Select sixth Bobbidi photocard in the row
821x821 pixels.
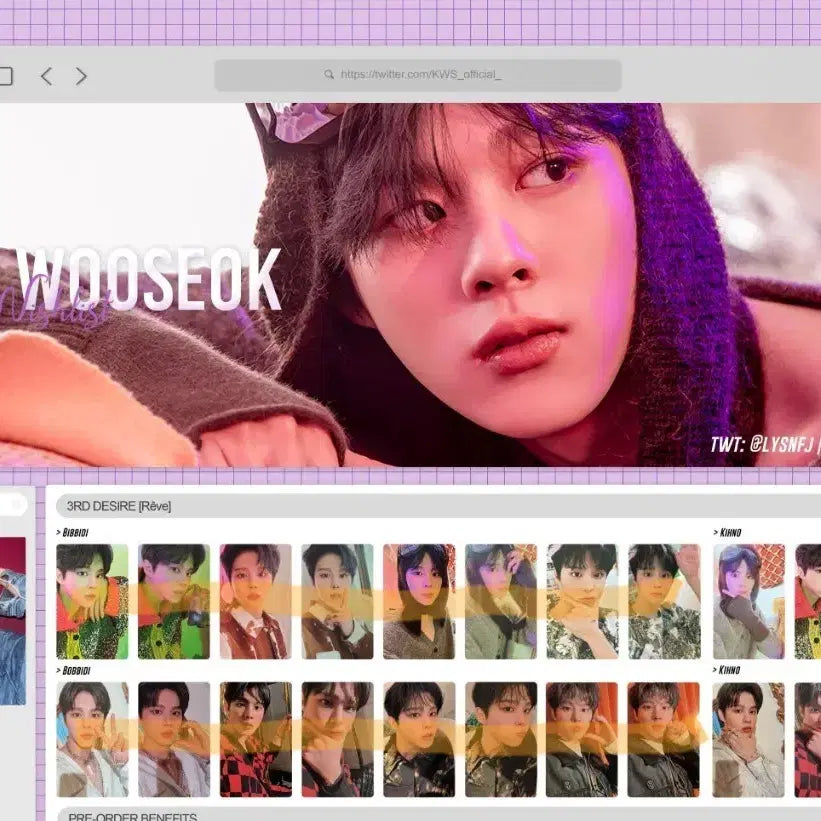tap(501, 739)
